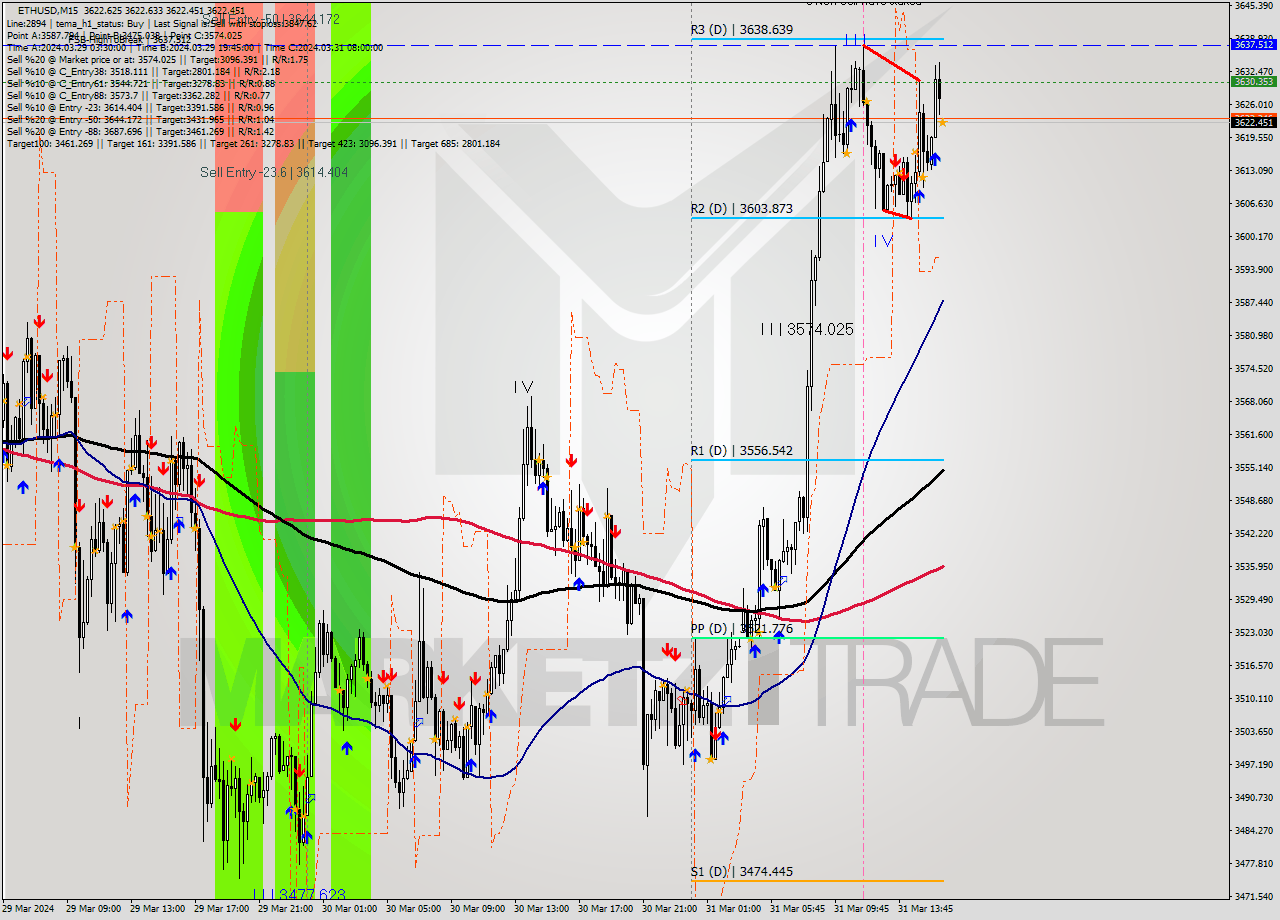Click 3561.600 on the price axis
Viewport: 1280px width, 920px height.
coord(1253,434)
